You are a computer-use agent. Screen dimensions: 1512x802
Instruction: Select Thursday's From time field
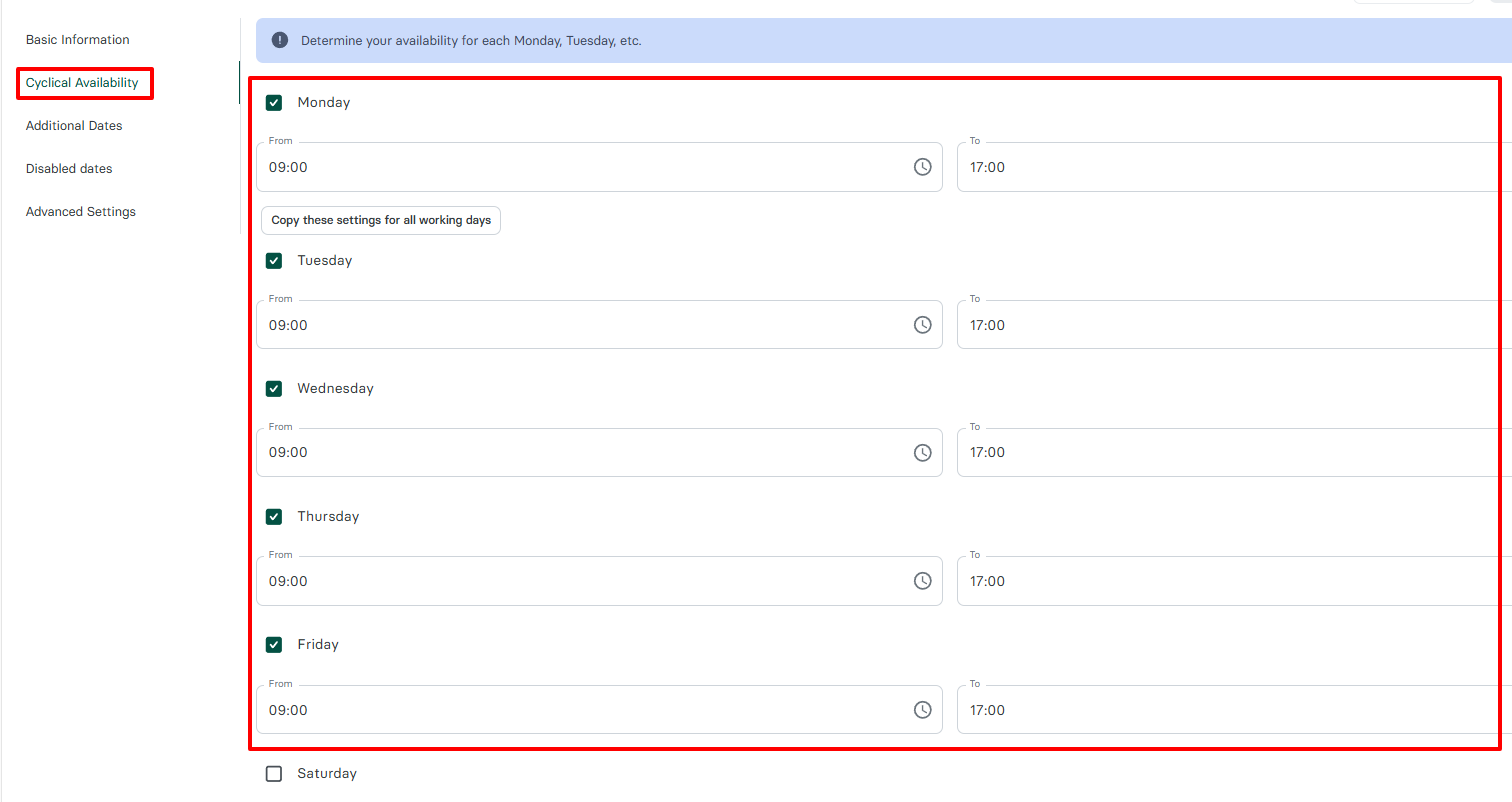550,580
